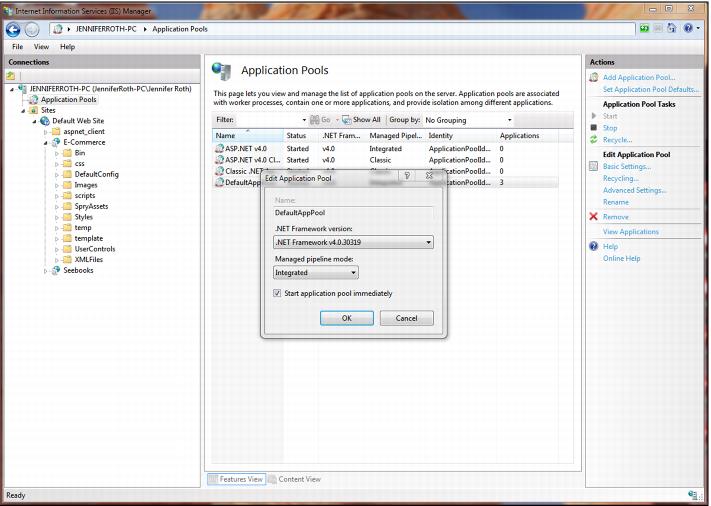Click the Default Web Site globe icon
Screen dimensions: 711x506
pyautogui.click(x=44, y=121)
